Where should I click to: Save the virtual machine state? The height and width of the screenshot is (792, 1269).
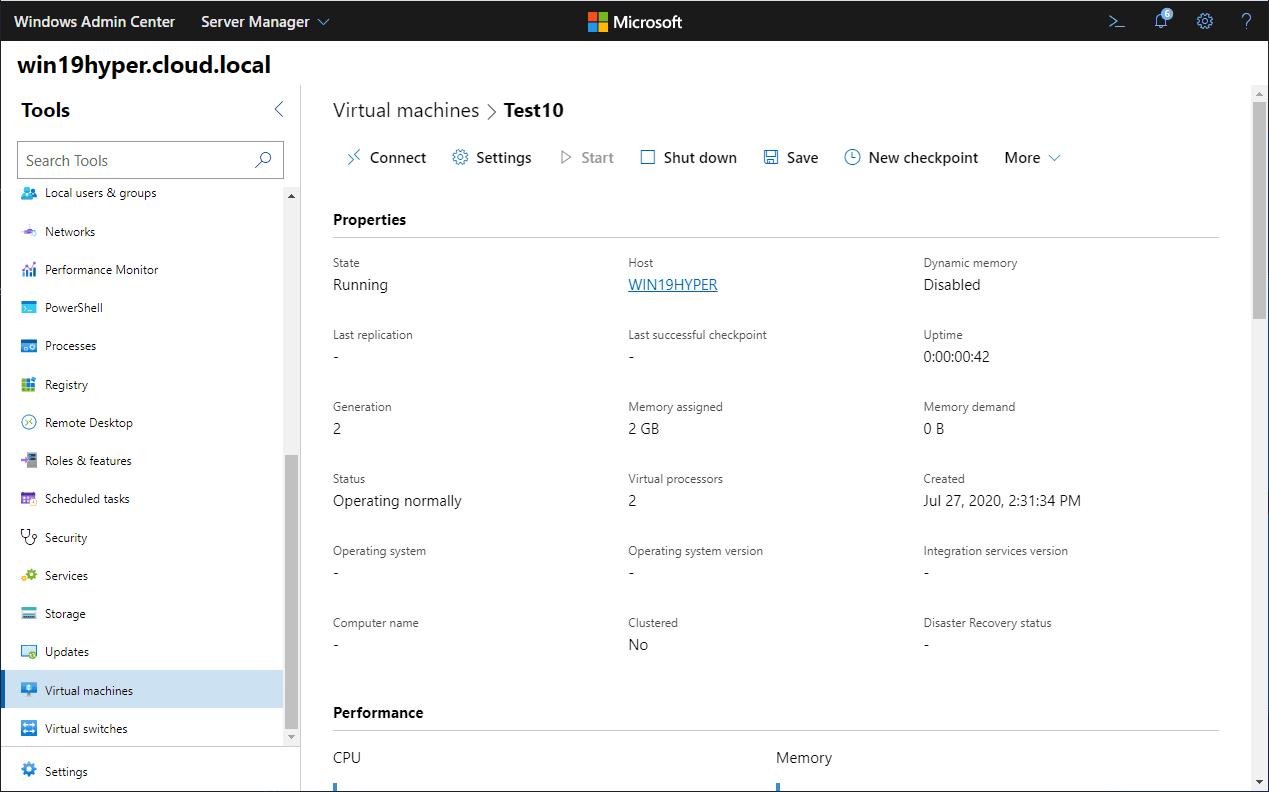(x=790, y=158)
